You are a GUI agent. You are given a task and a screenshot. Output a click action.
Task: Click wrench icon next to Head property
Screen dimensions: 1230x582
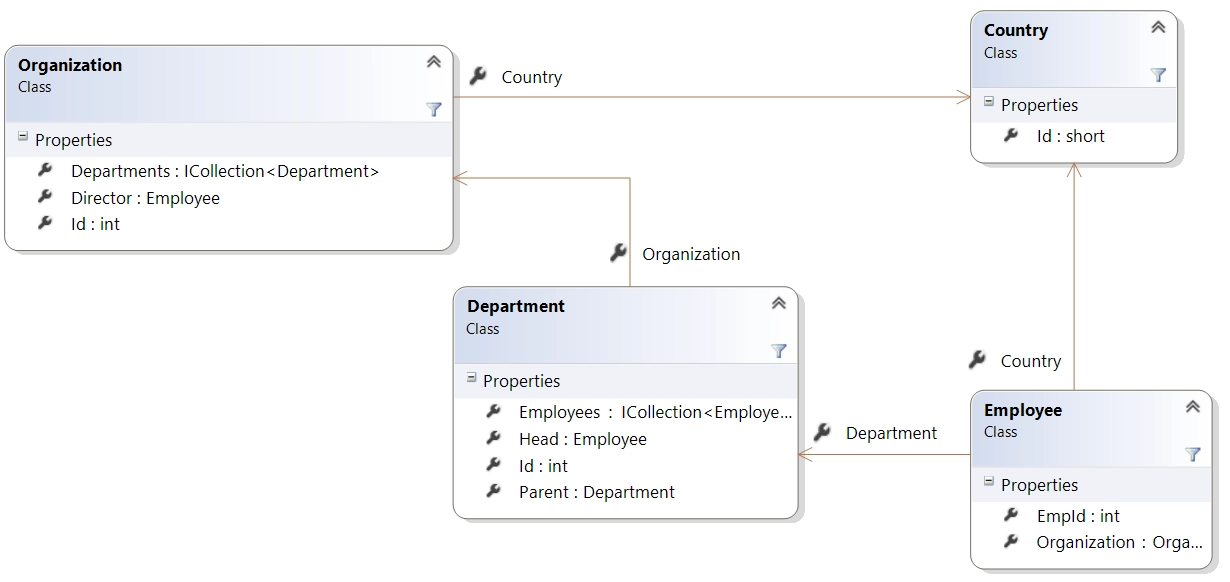point(493,438)
